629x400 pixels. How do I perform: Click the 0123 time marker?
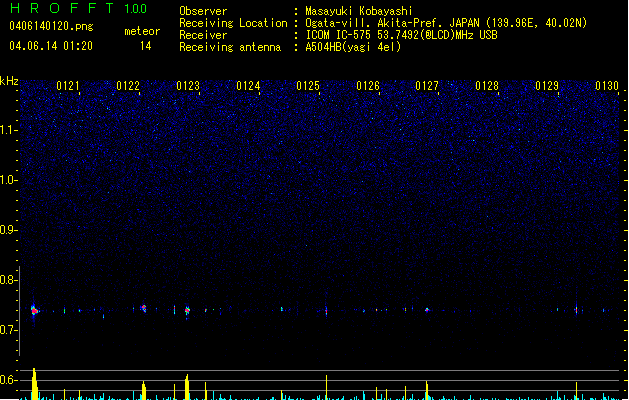pyautogui.click(x=188, y=86)
